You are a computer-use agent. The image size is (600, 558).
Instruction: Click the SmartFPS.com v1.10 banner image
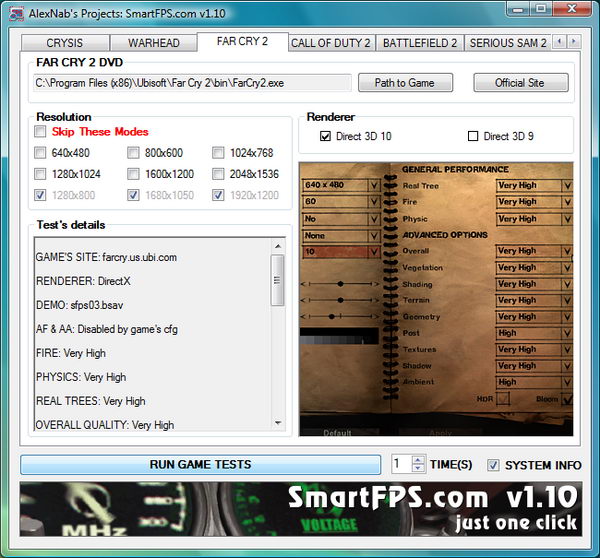pyautogui.click(x=301, y=509)
